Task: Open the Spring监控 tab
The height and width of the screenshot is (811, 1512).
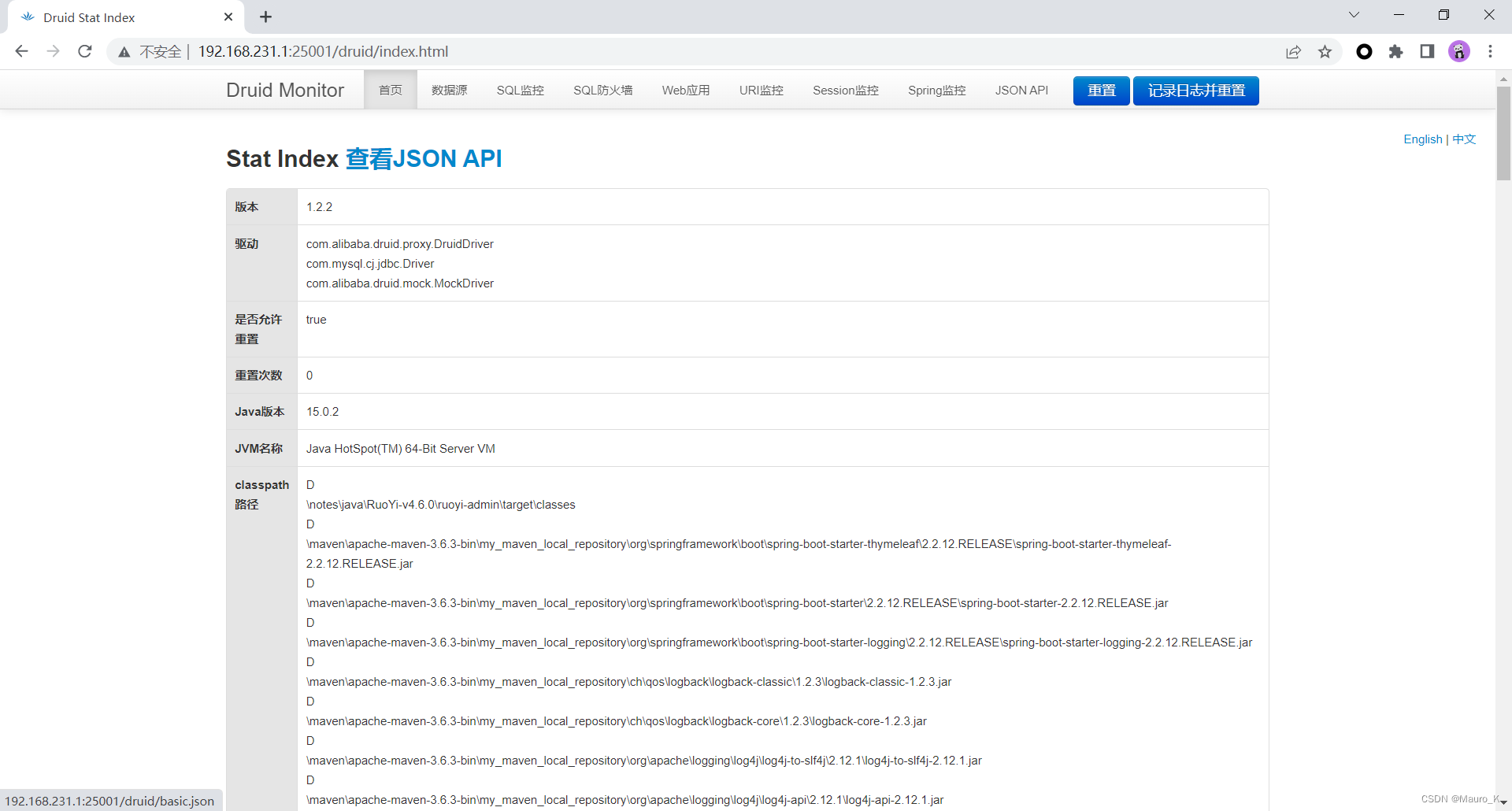Action: 937,90
